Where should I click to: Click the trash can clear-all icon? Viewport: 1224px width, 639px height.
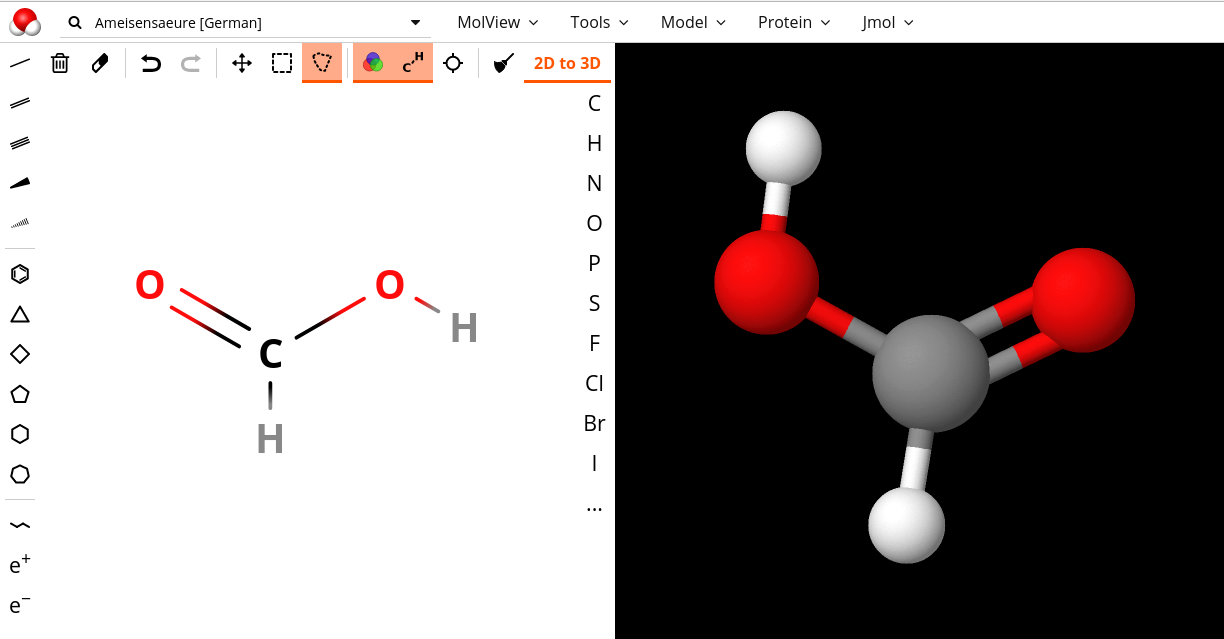[x=60, y=63]
